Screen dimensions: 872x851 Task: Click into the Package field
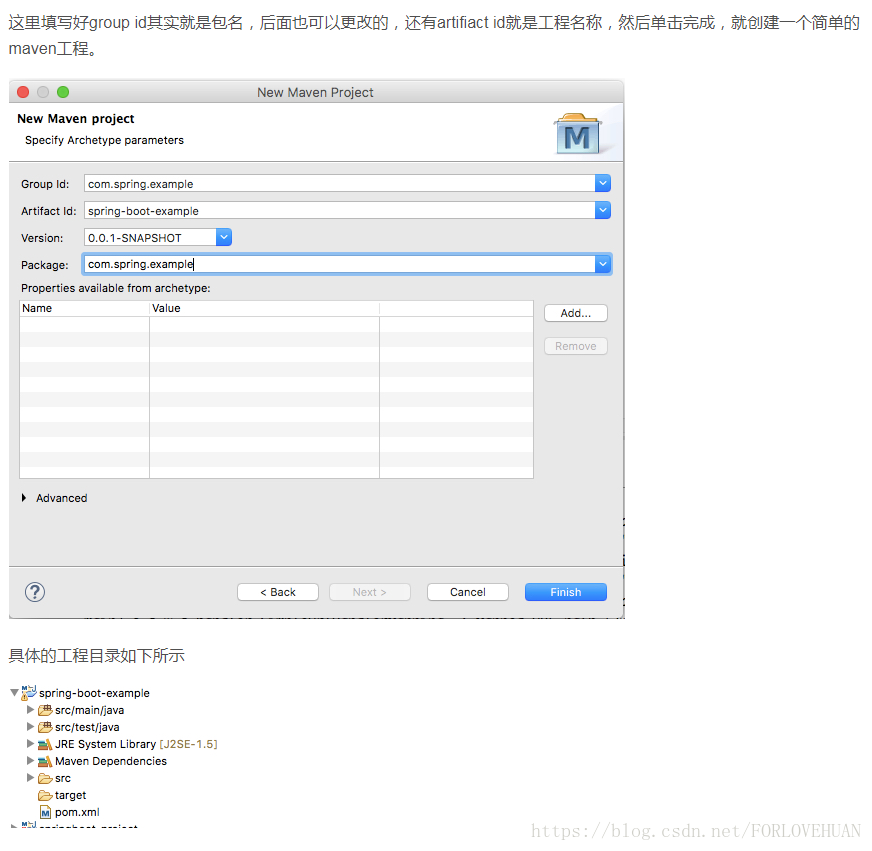click(339, 264)
